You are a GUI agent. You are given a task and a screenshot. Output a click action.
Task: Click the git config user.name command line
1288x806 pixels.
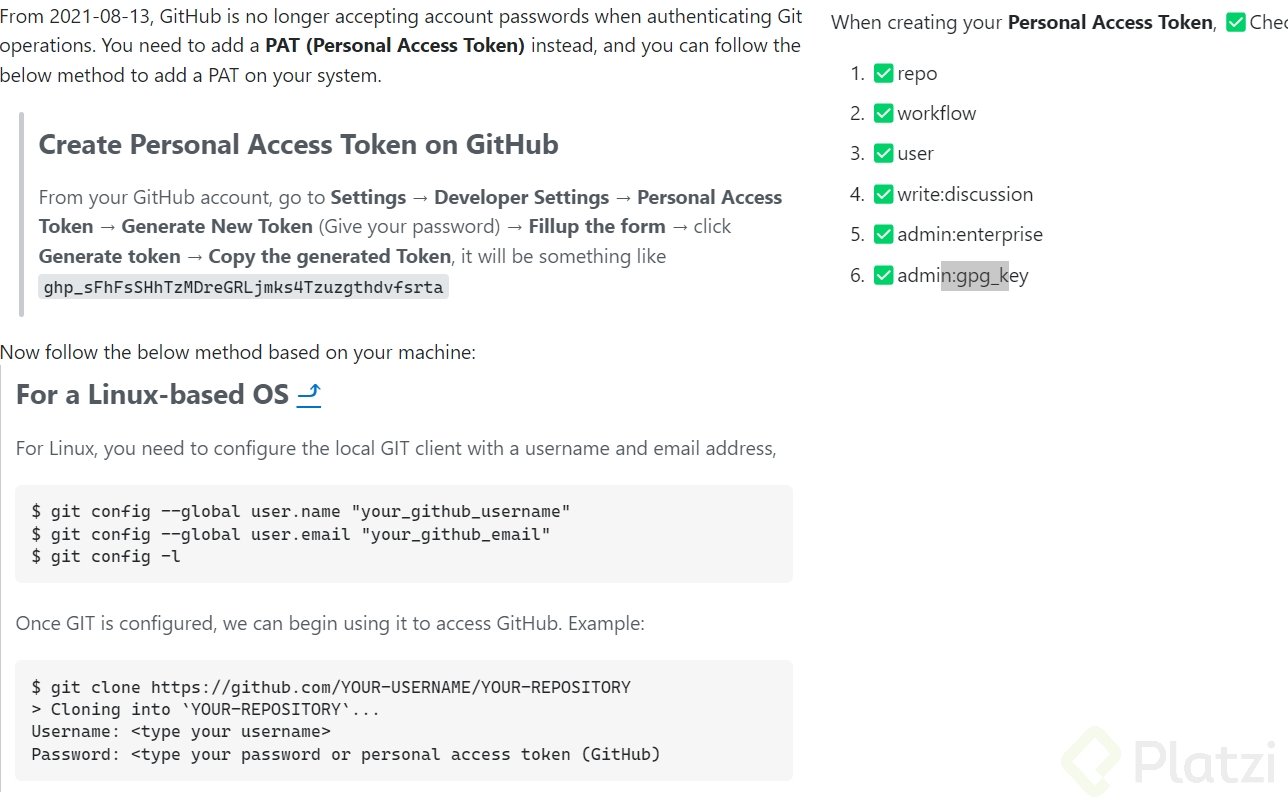(x=301, y=512)
